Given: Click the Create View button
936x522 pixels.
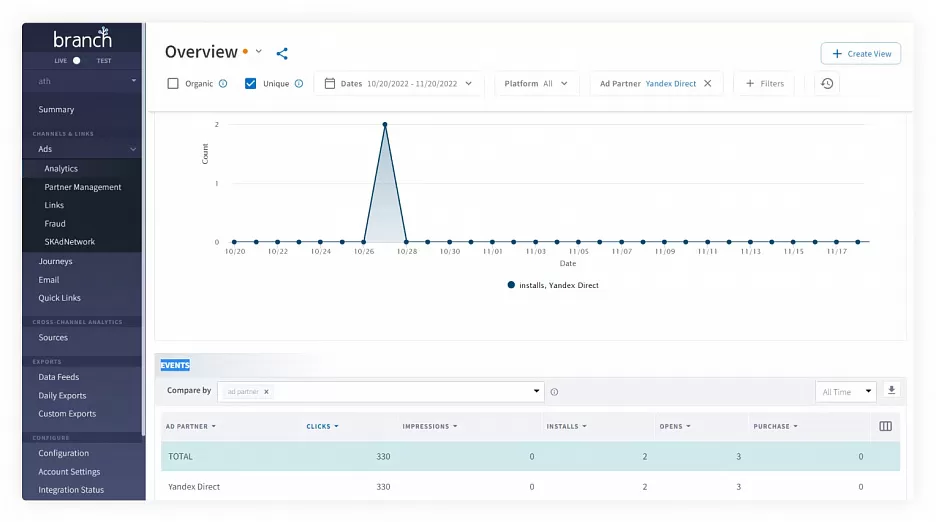Looking at the screenshot, I should click(860, 54).
